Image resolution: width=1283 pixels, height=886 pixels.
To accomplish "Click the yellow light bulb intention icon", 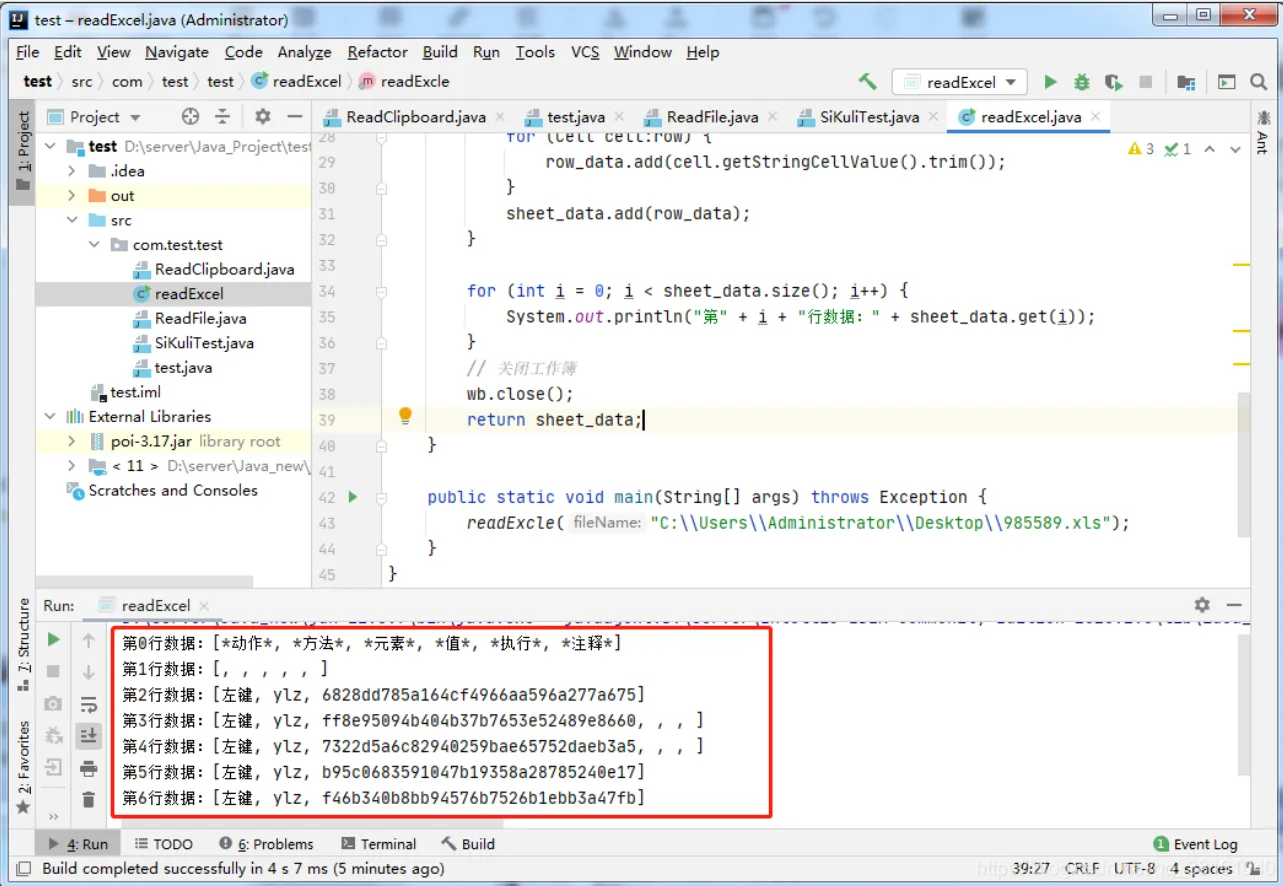I will (405, 416).
